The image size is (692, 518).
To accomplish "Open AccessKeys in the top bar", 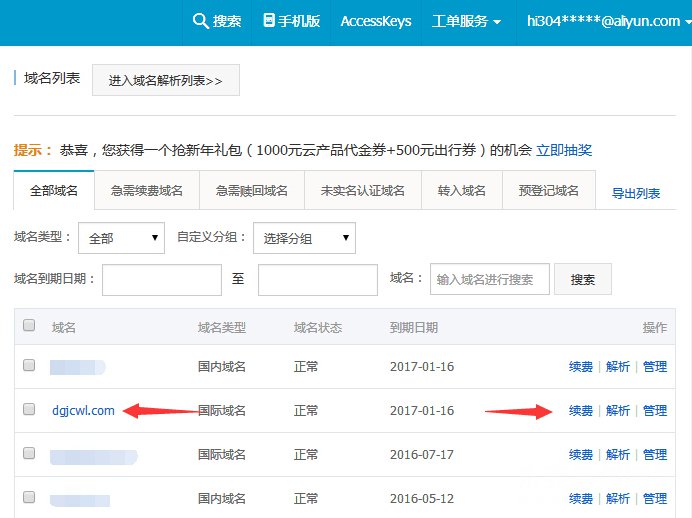I will [x=376, y=21].
